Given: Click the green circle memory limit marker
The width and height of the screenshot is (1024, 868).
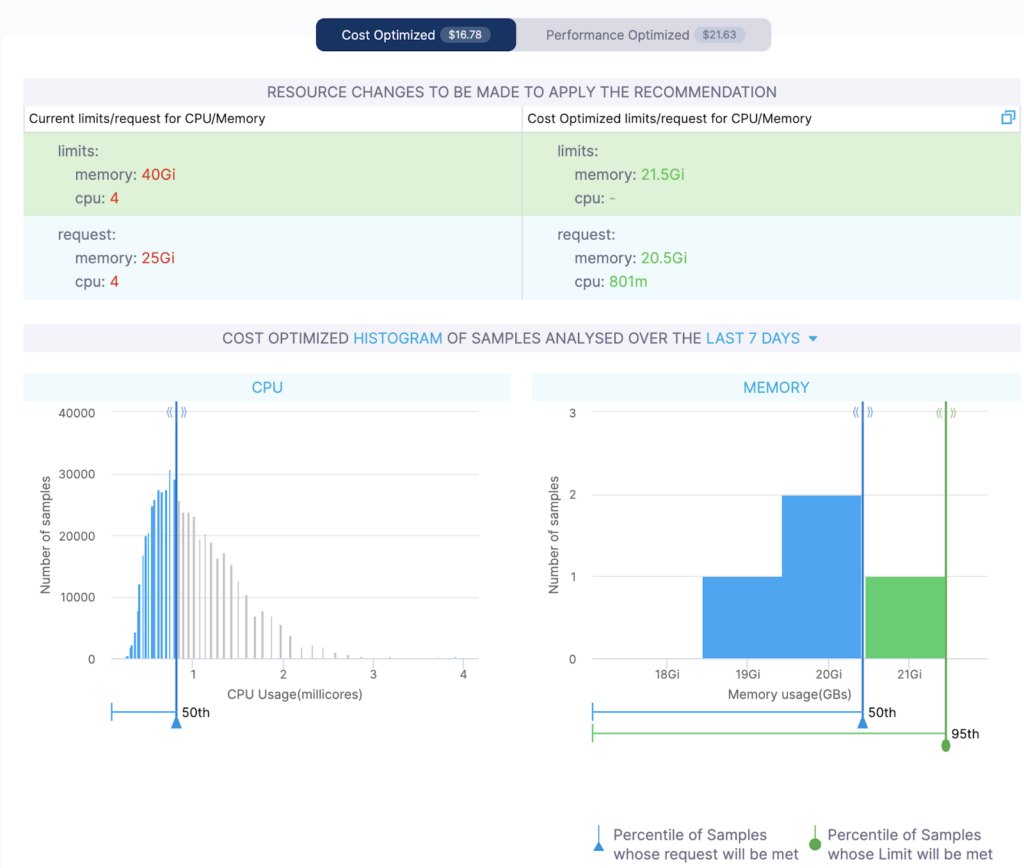Looking at the screenshot, I should 946,745.
